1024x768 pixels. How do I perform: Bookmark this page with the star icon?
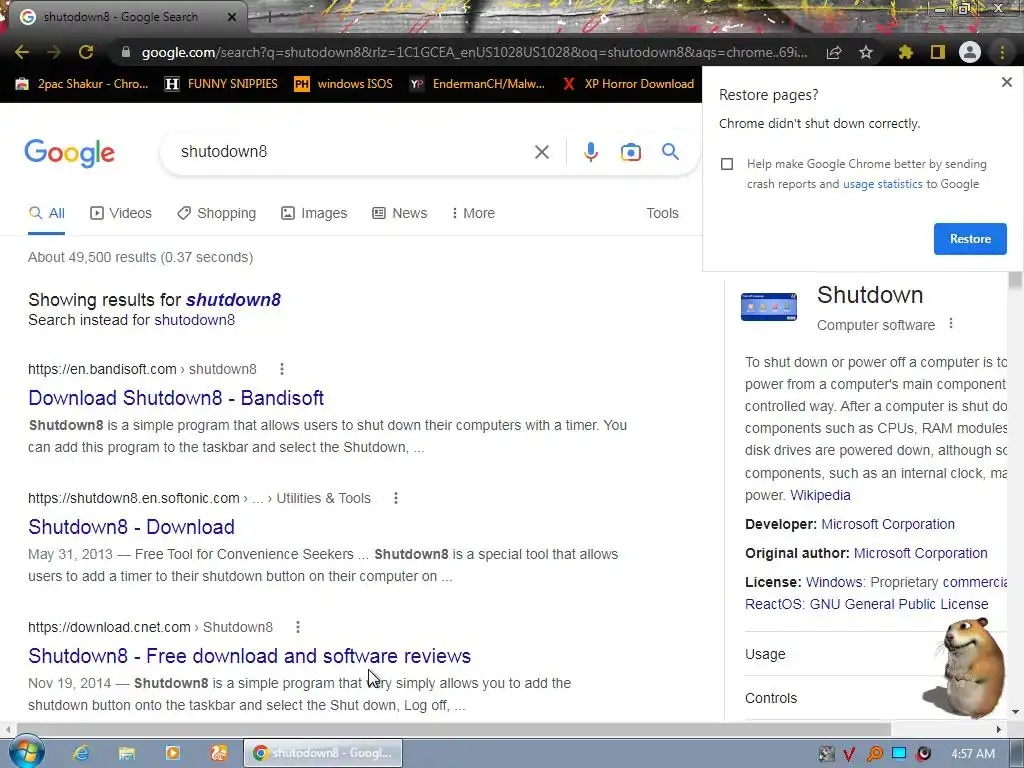point(866,52)
